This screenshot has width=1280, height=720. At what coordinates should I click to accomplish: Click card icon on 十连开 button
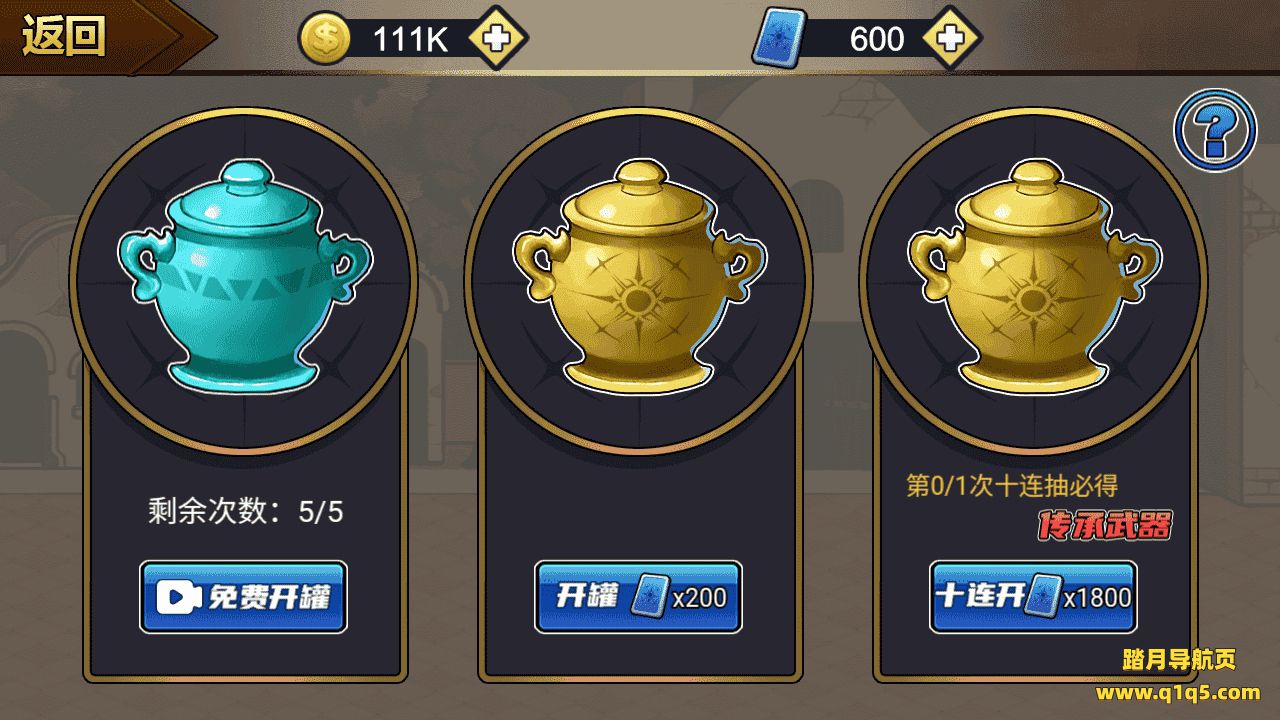(1043, 596)
